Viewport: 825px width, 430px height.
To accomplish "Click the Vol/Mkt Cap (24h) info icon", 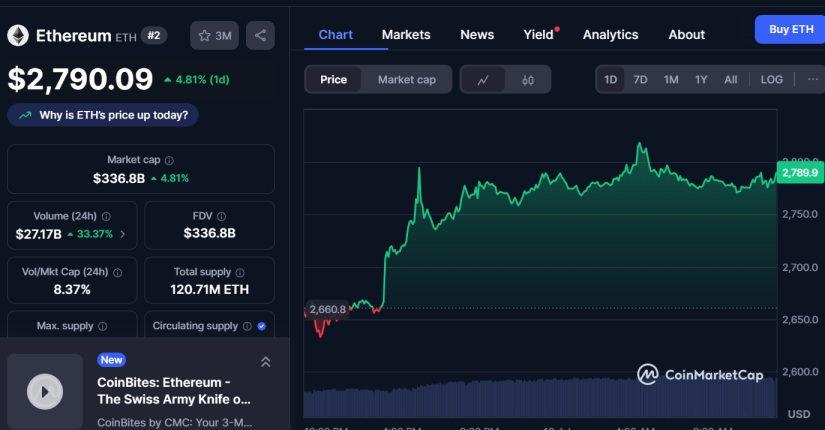I will click(x=118, y=273).
